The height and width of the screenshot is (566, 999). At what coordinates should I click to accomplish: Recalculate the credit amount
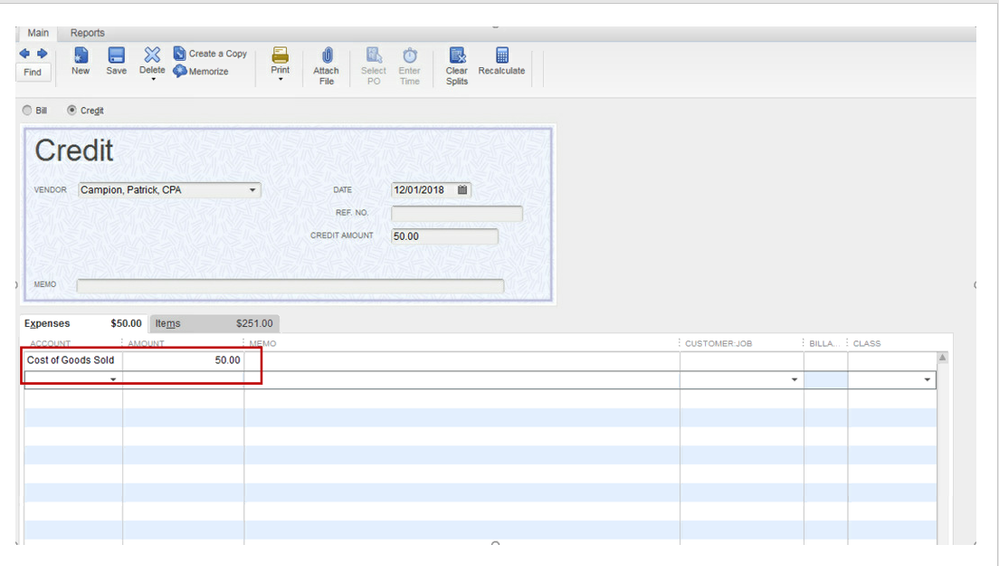501,61
